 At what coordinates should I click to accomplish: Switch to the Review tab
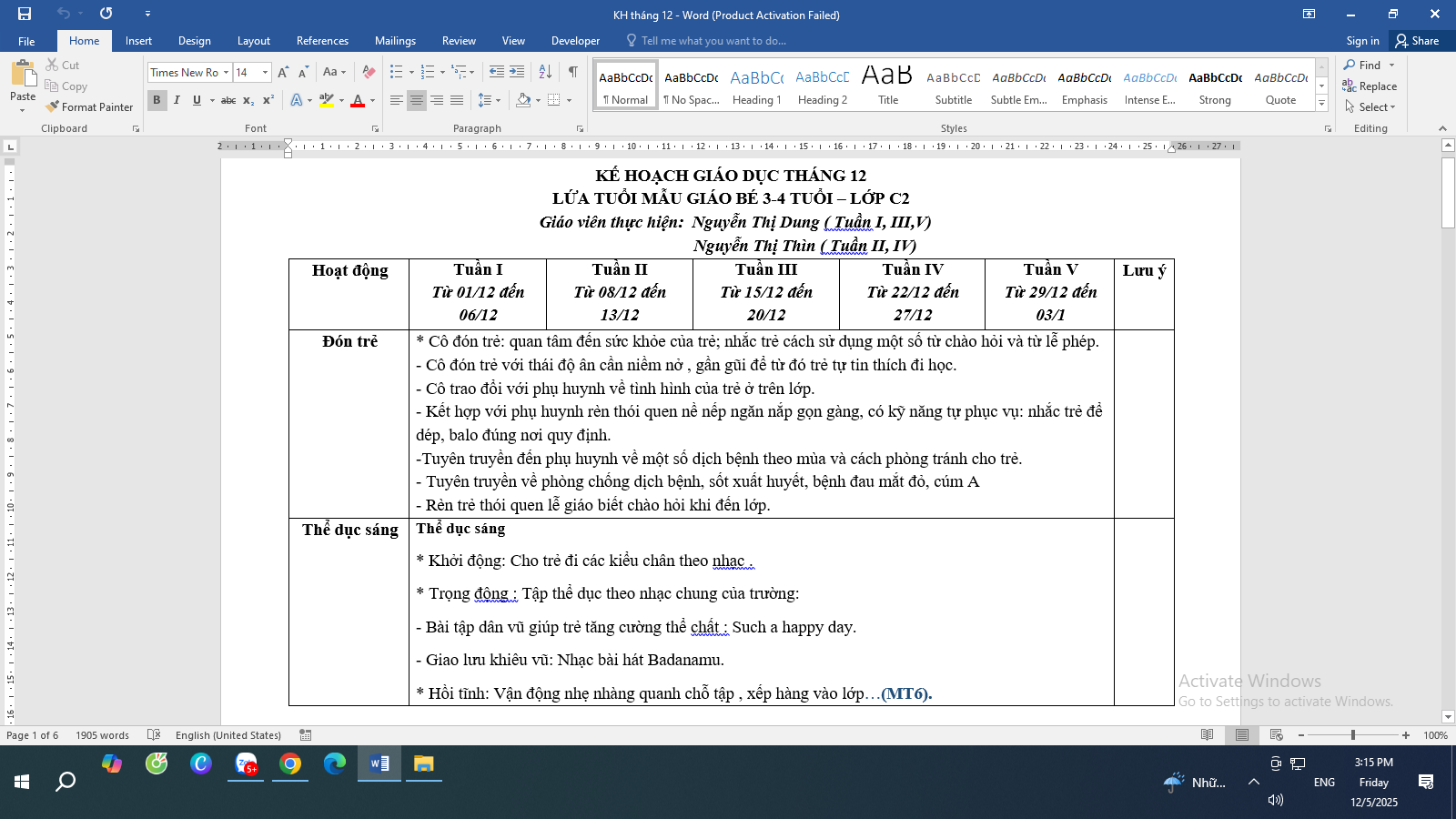[x=459, y=41]
